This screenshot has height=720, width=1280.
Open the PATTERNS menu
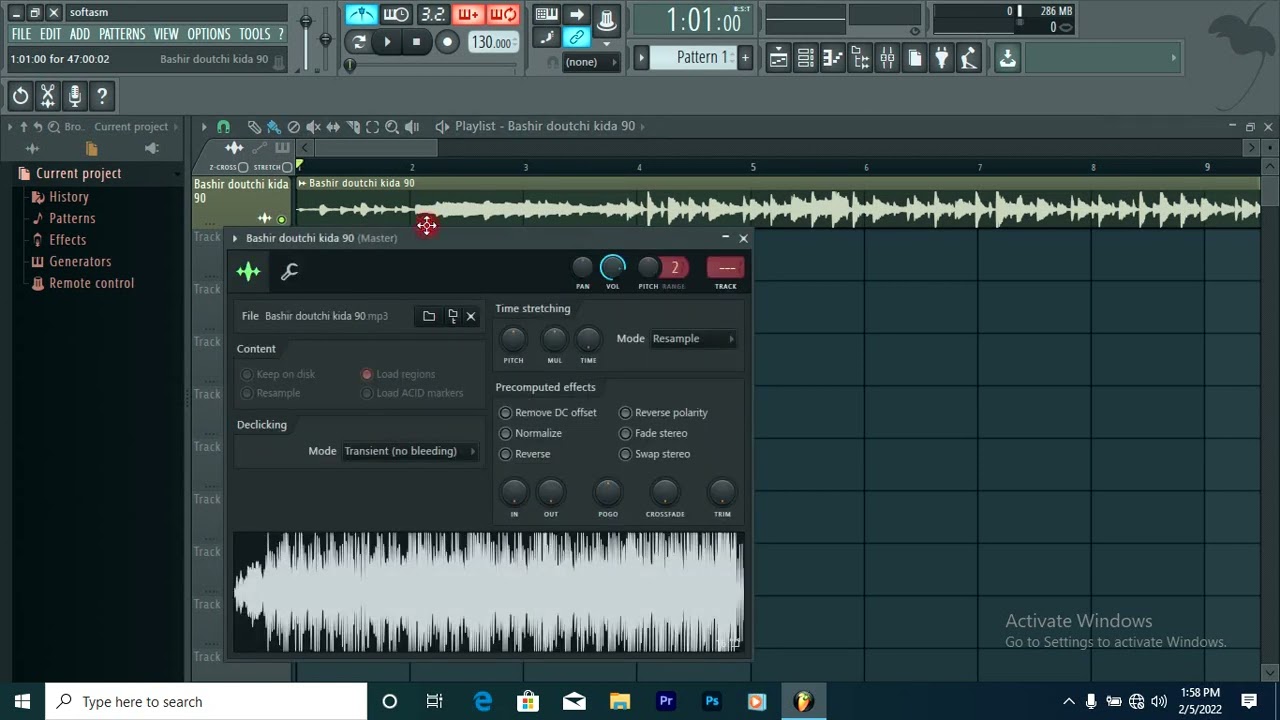(x=122, y=34)
